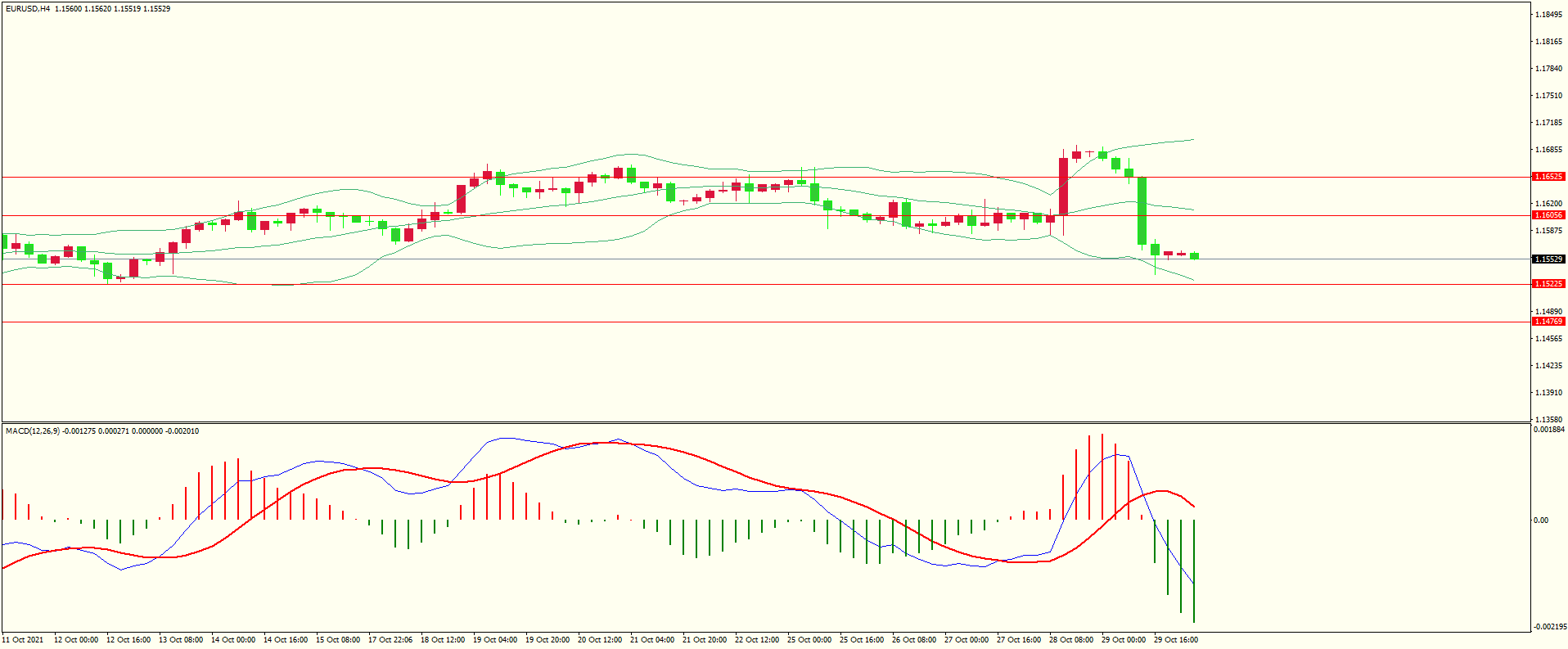Click the 12 Oct 16:00 time label
Screen dimensions: 1568x649
pos(128,640)
